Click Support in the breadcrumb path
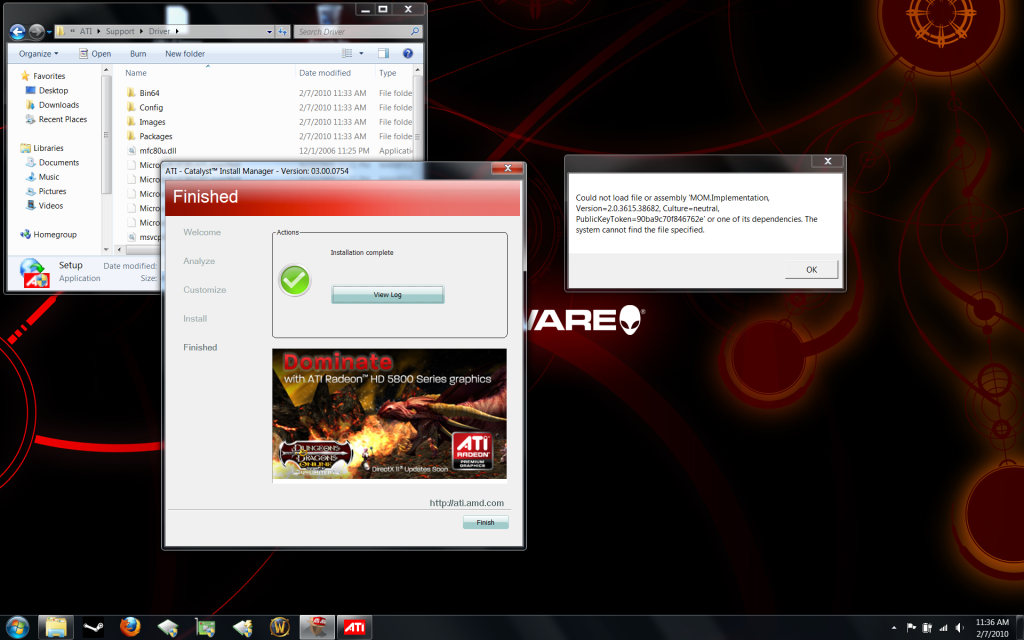 [x=120, y=31]
